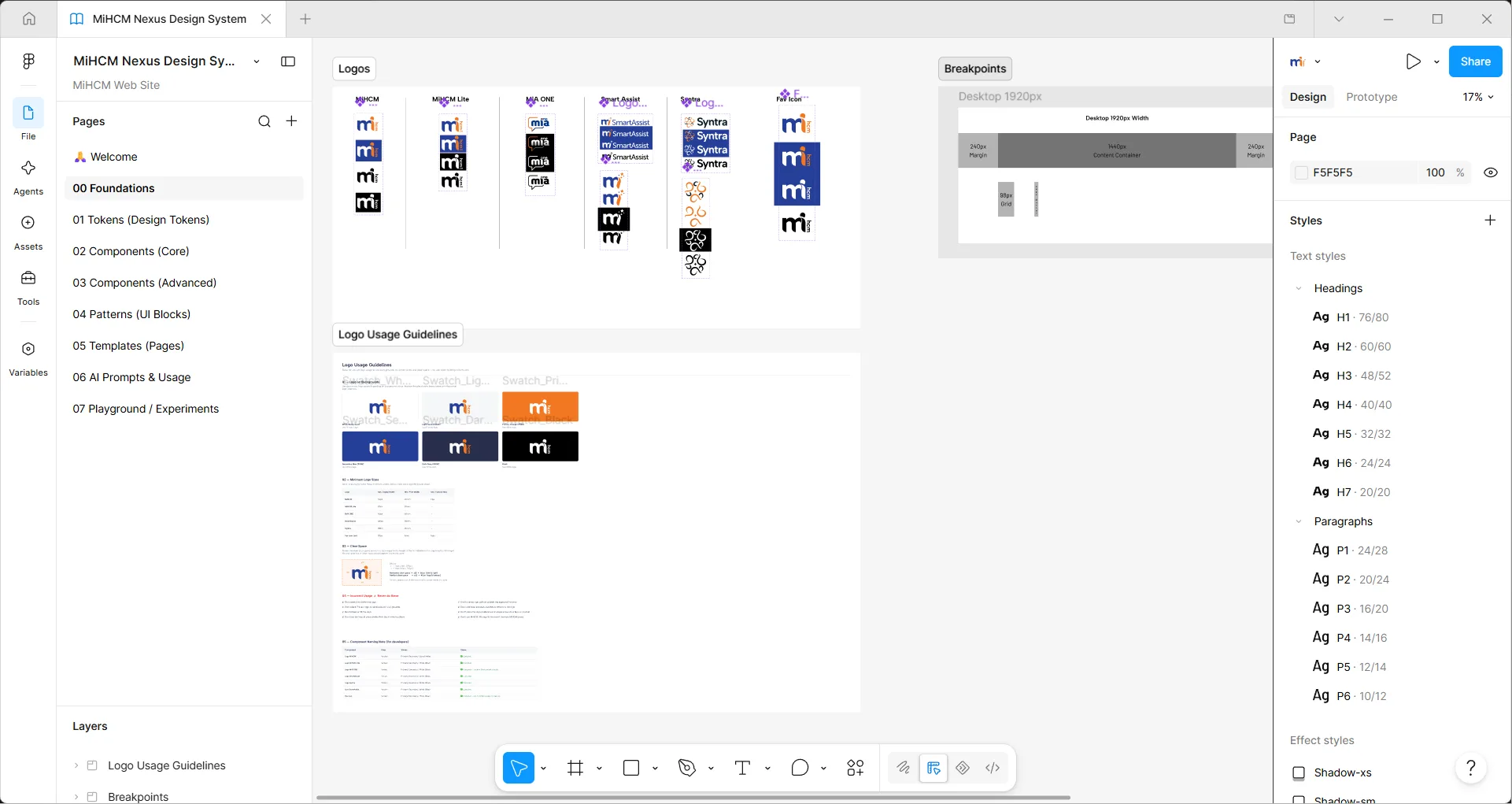Open the 02 Components (Core) page
This screenshot has height=804, width=1512.
184,251
